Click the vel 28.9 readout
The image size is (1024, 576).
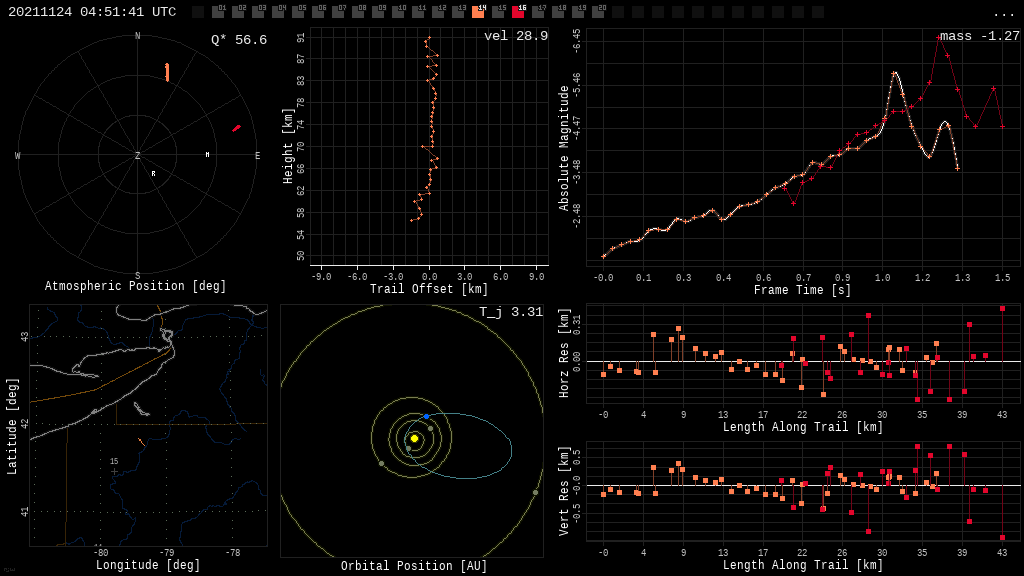(x=516, y=36)
